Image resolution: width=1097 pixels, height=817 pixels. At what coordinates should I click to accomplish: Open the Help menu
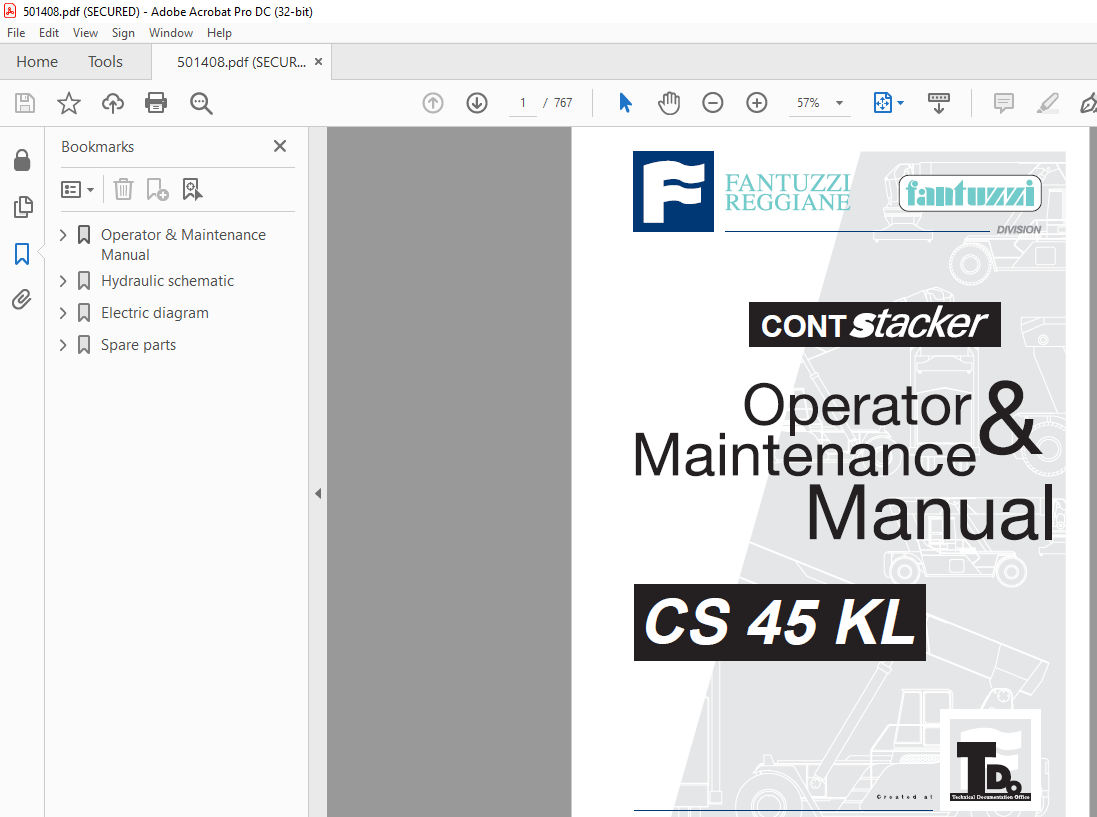pos(219,33)
